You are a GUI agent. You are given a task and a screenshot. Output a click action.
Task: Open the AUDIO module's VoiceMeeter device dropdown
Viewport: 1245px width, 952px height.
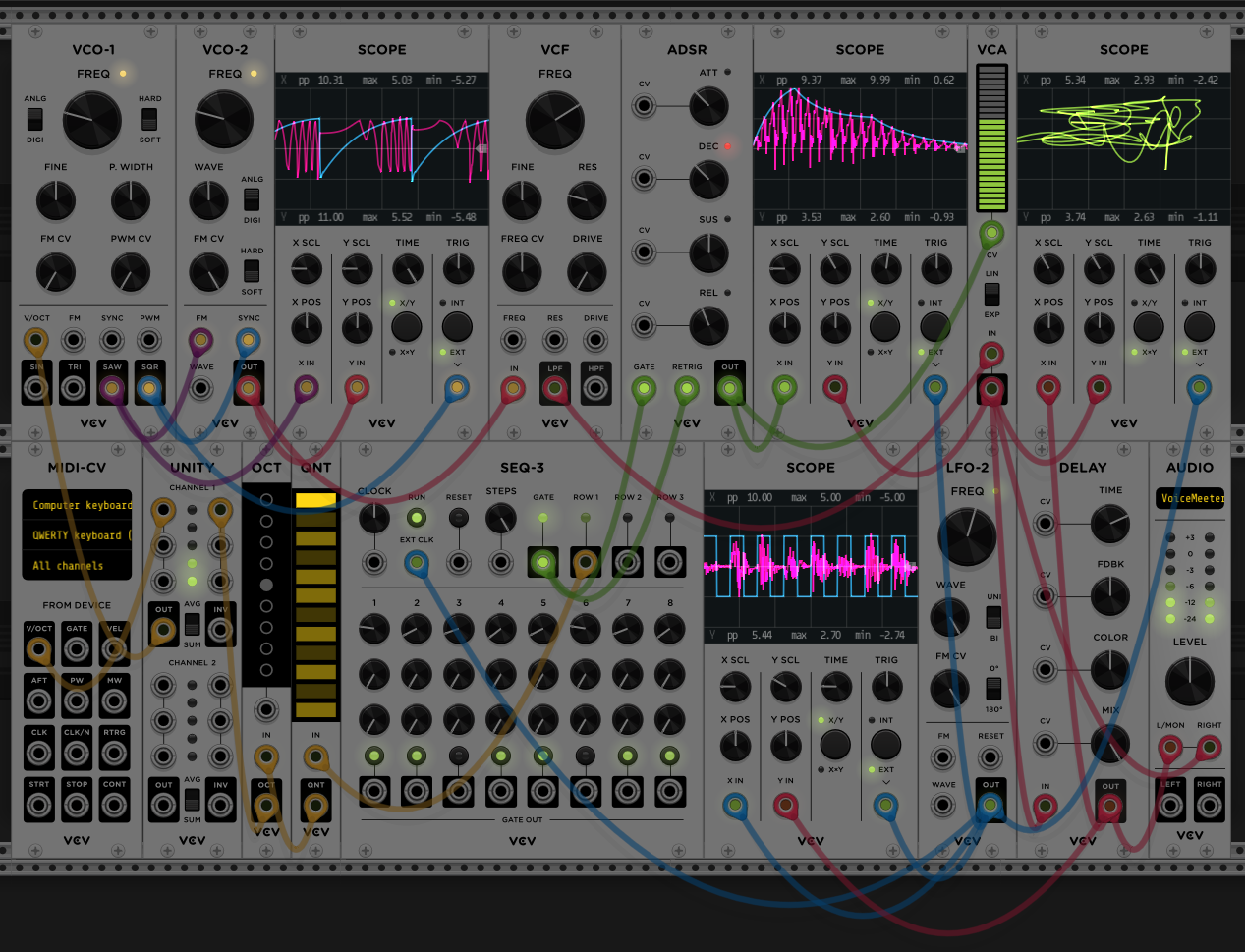tap(1190, 498)
